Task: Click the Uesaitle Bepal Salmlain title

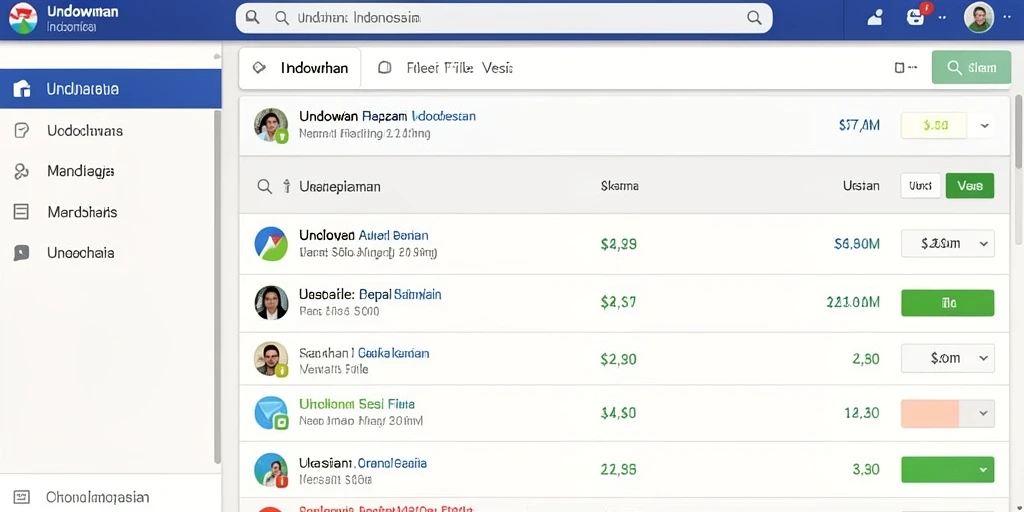Action: click(370, 295)
